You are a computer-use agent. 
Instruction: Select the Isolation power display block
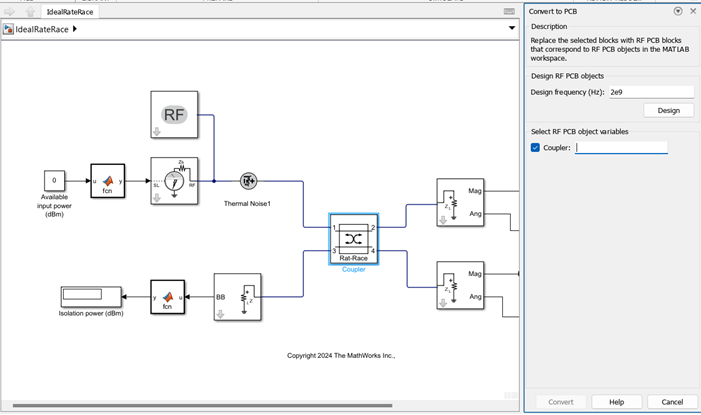coord(90,295)
